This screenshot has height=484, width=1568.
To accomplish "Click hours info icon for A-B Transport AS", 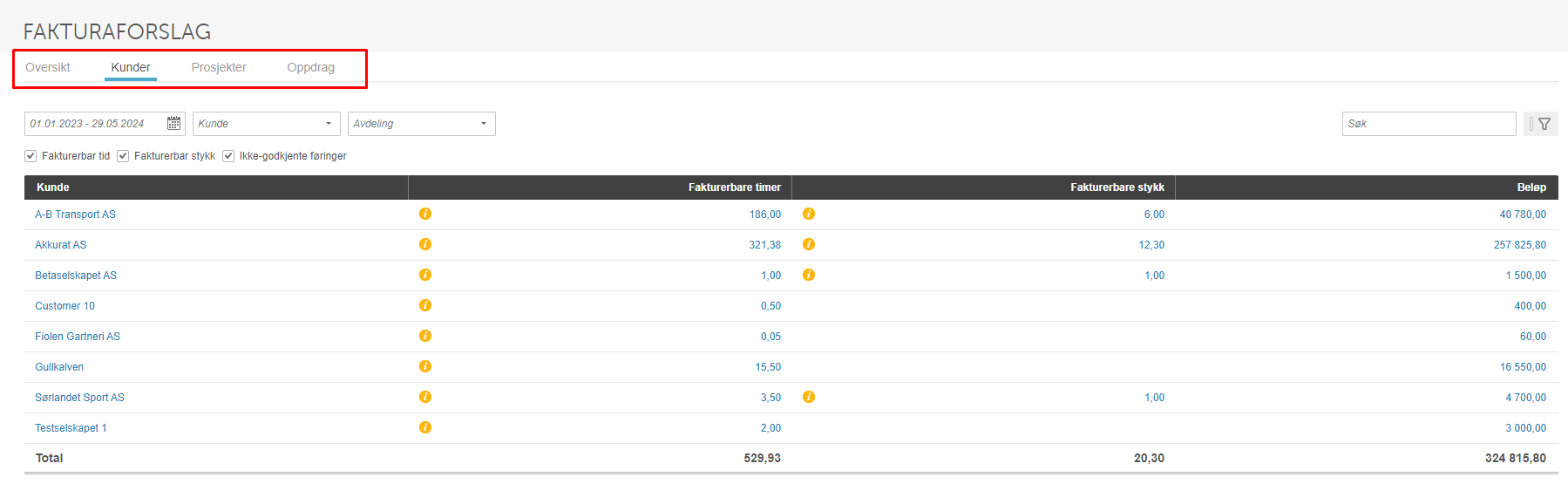I will (x=425, y=214).
